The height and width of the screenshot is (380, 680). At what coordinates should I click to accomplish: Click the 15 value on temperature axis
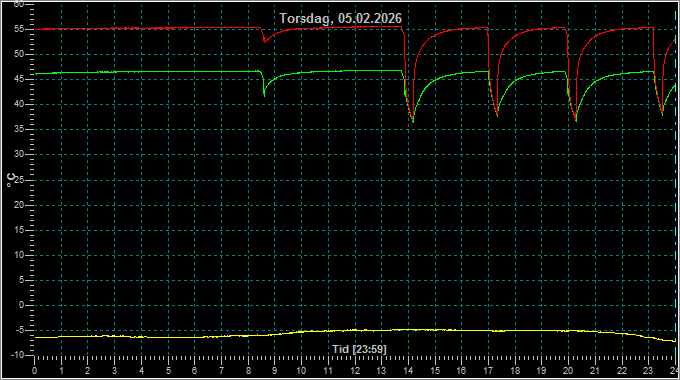19,230
